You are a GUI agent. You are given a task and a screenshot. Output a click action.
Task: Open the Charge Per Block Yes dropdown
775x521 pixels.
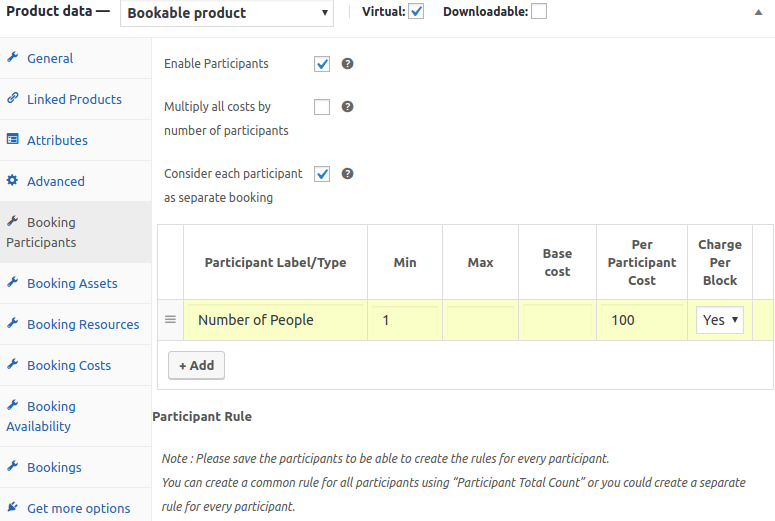[720, 320]
